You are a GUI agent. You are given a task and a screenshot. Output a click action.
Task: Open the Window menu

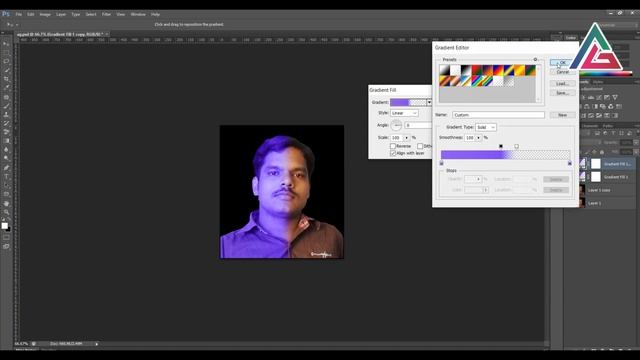[138, 14]
